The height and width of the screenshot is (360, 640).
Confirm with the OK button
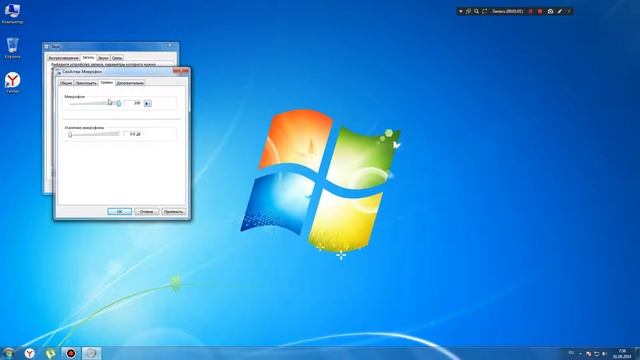tap(120, 211)
